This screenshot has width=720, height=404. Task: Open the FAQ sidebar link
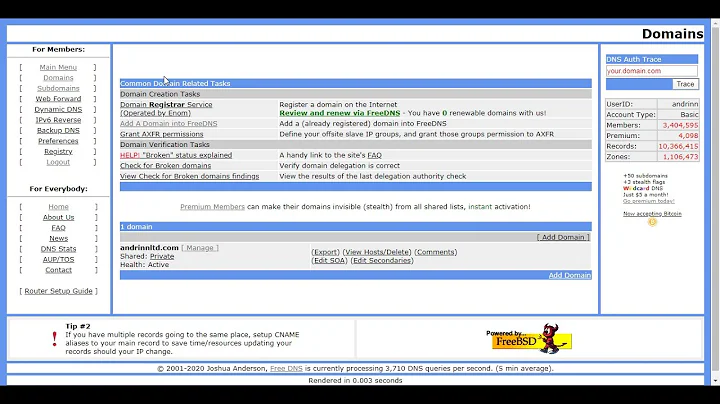(x=58, y=228)
